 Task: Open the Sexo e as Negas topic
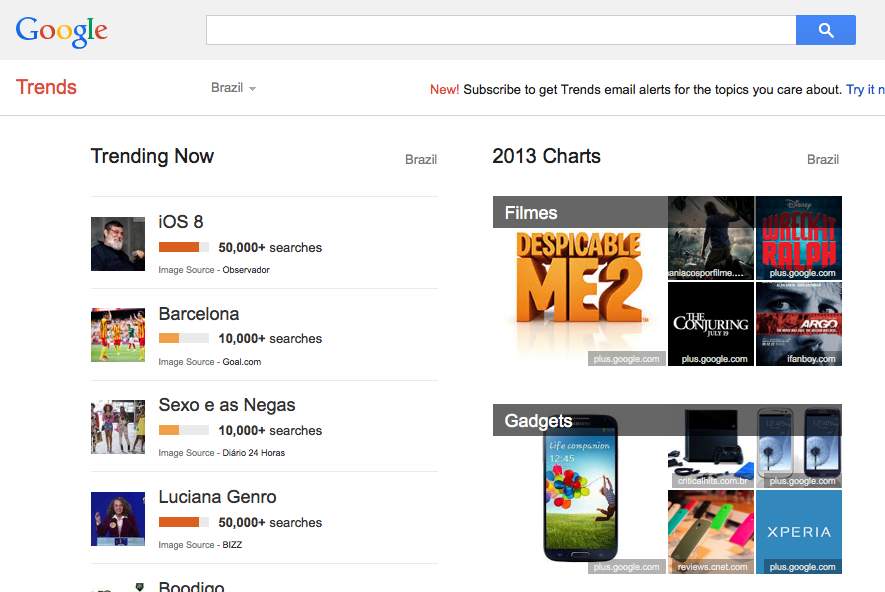coord(227,405)
